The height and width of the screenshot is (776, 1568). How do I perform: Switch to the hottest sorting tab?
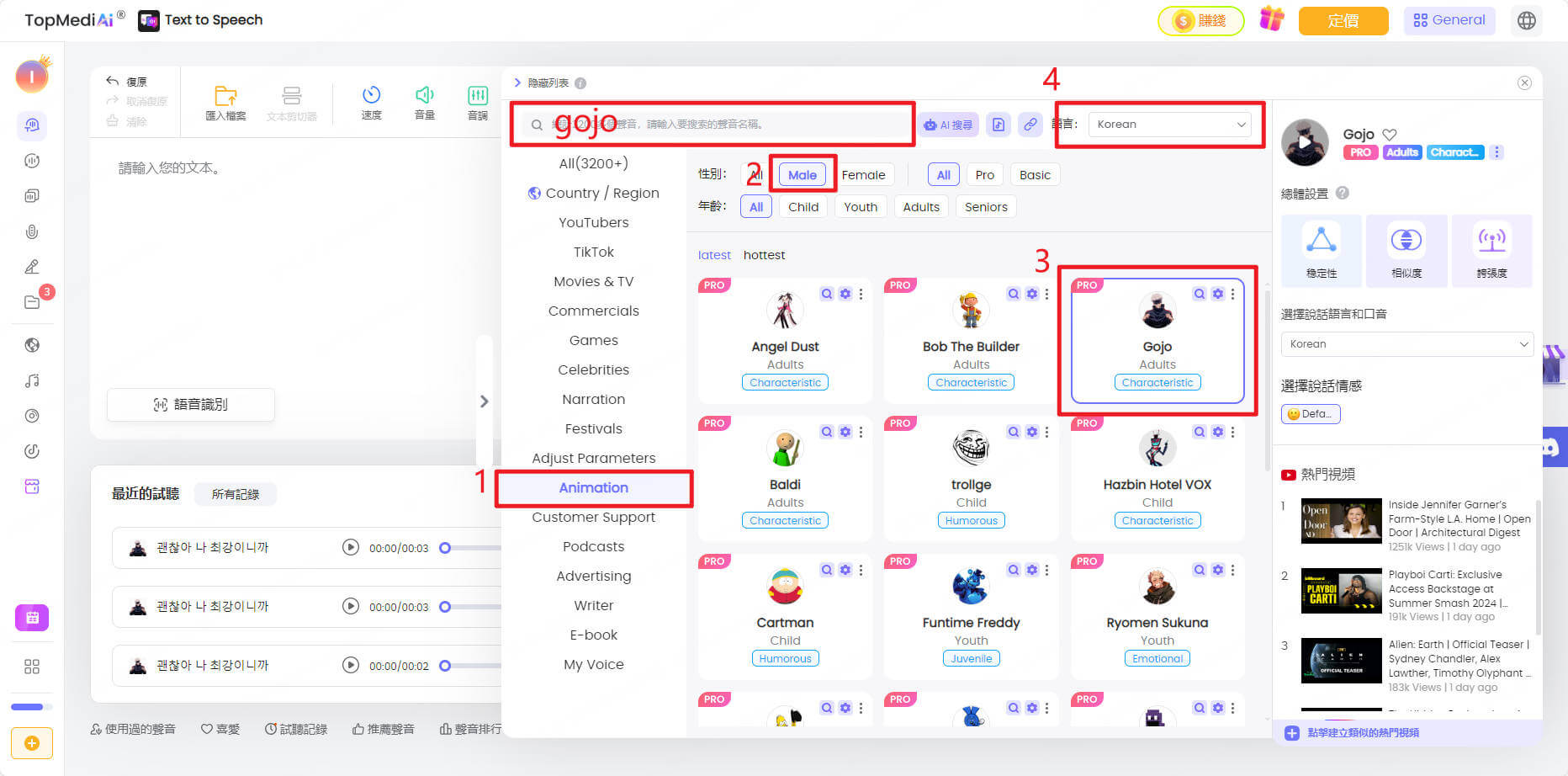point(764,255)
